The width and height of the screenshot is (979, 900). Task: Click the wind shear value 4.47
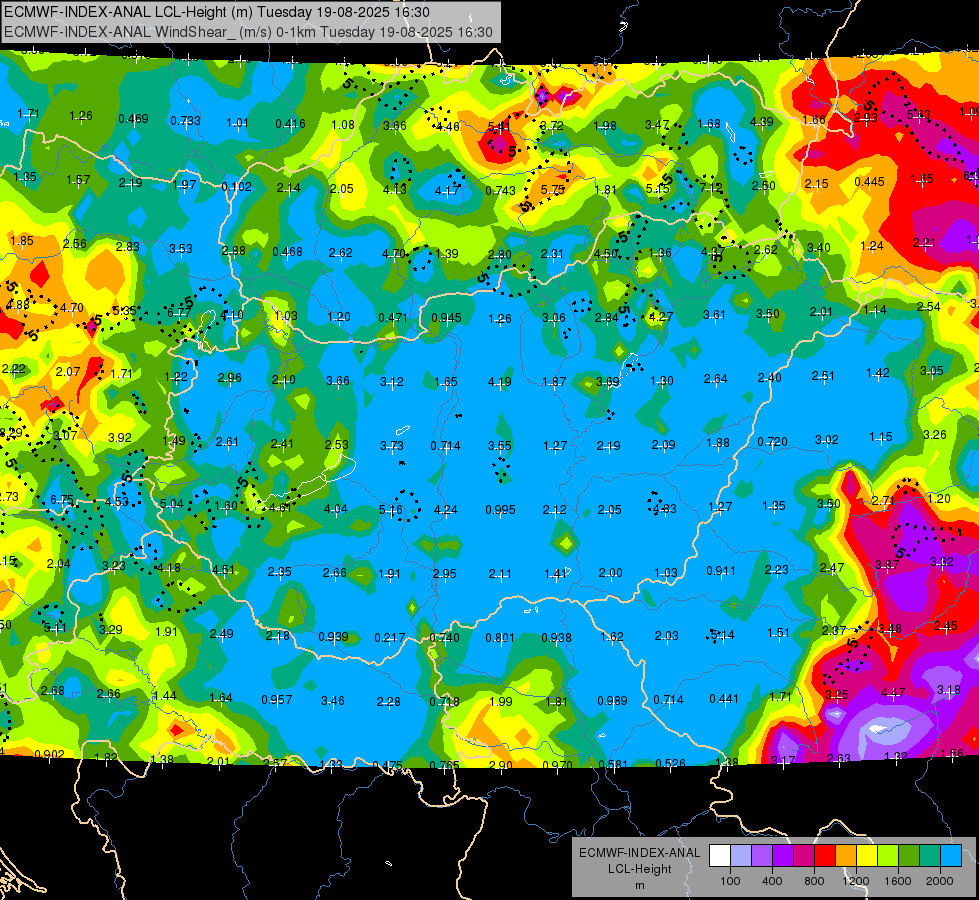coord(893,692)
